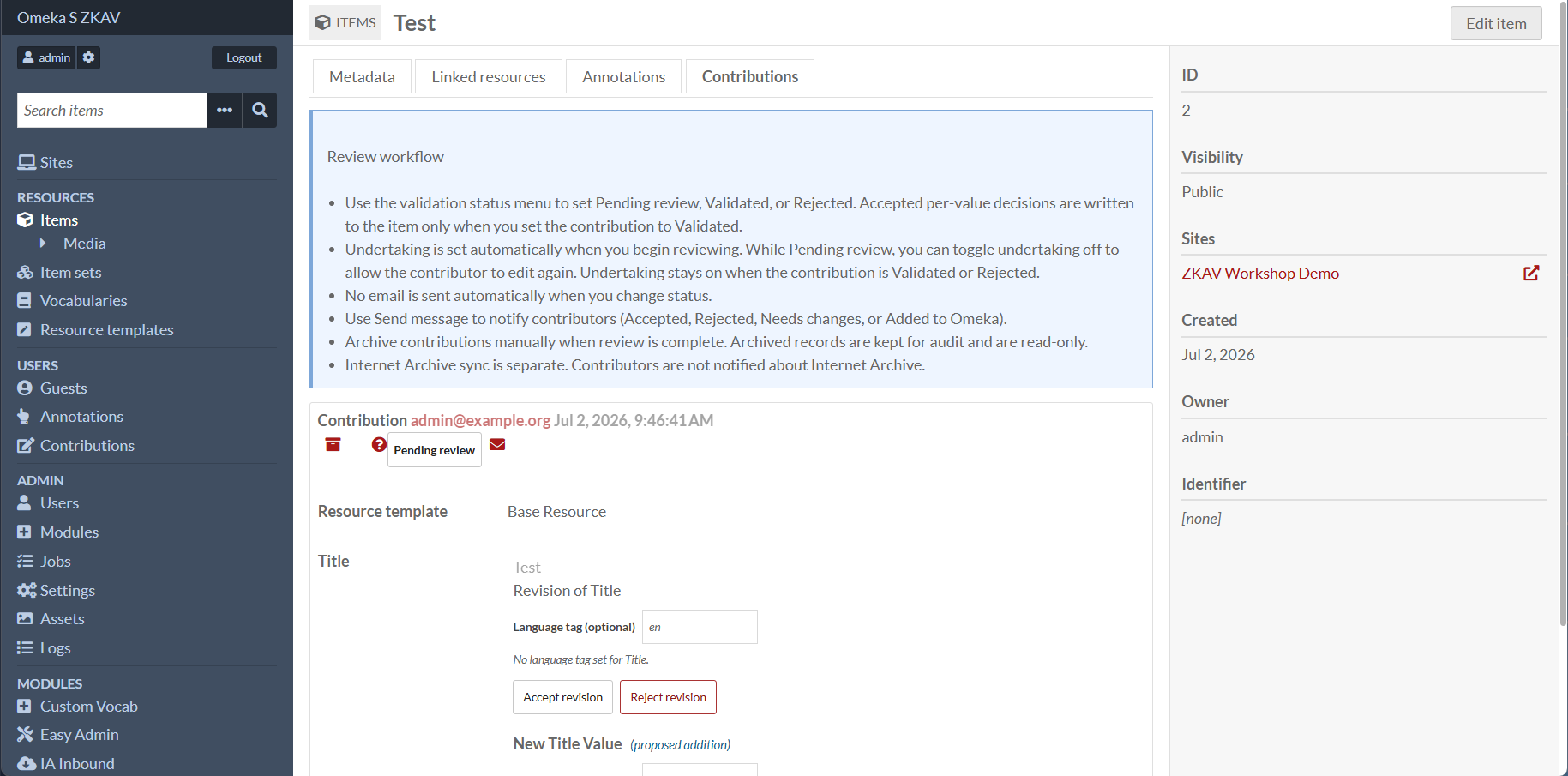Open Item sets in the sidebar
1568x776 pixels.
click(59, 273)
